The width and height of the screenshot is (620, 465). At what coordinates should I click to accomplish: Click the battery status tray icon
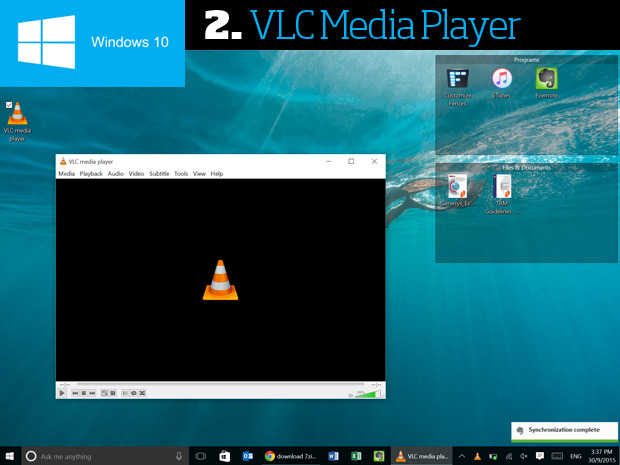493,456
